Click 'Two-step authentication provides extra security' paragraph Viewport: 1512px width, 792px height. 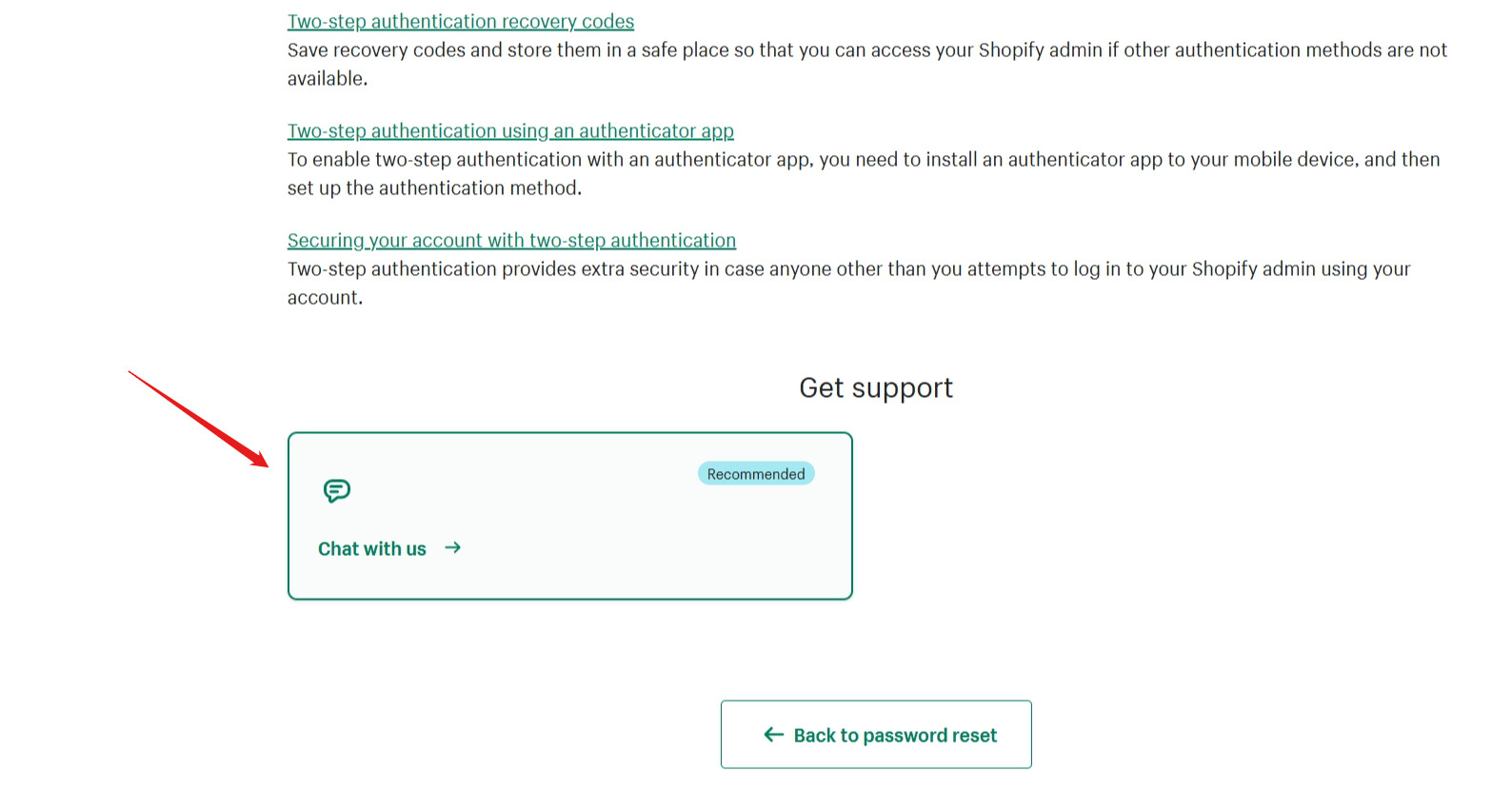[849, 283]
